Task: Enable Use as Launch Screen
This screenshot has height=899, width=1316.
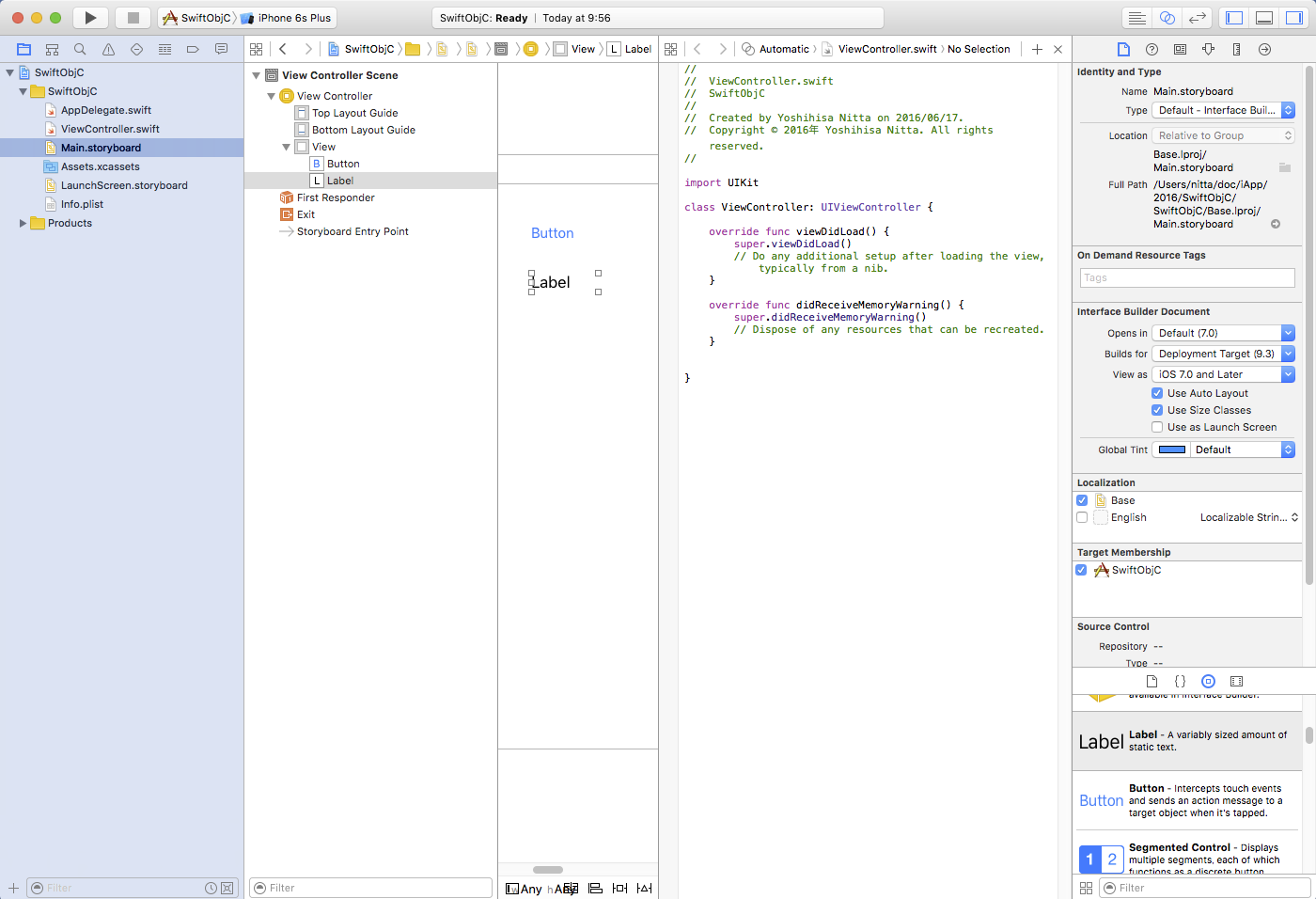Action: pyautogui.click(x=1157, y=427)
